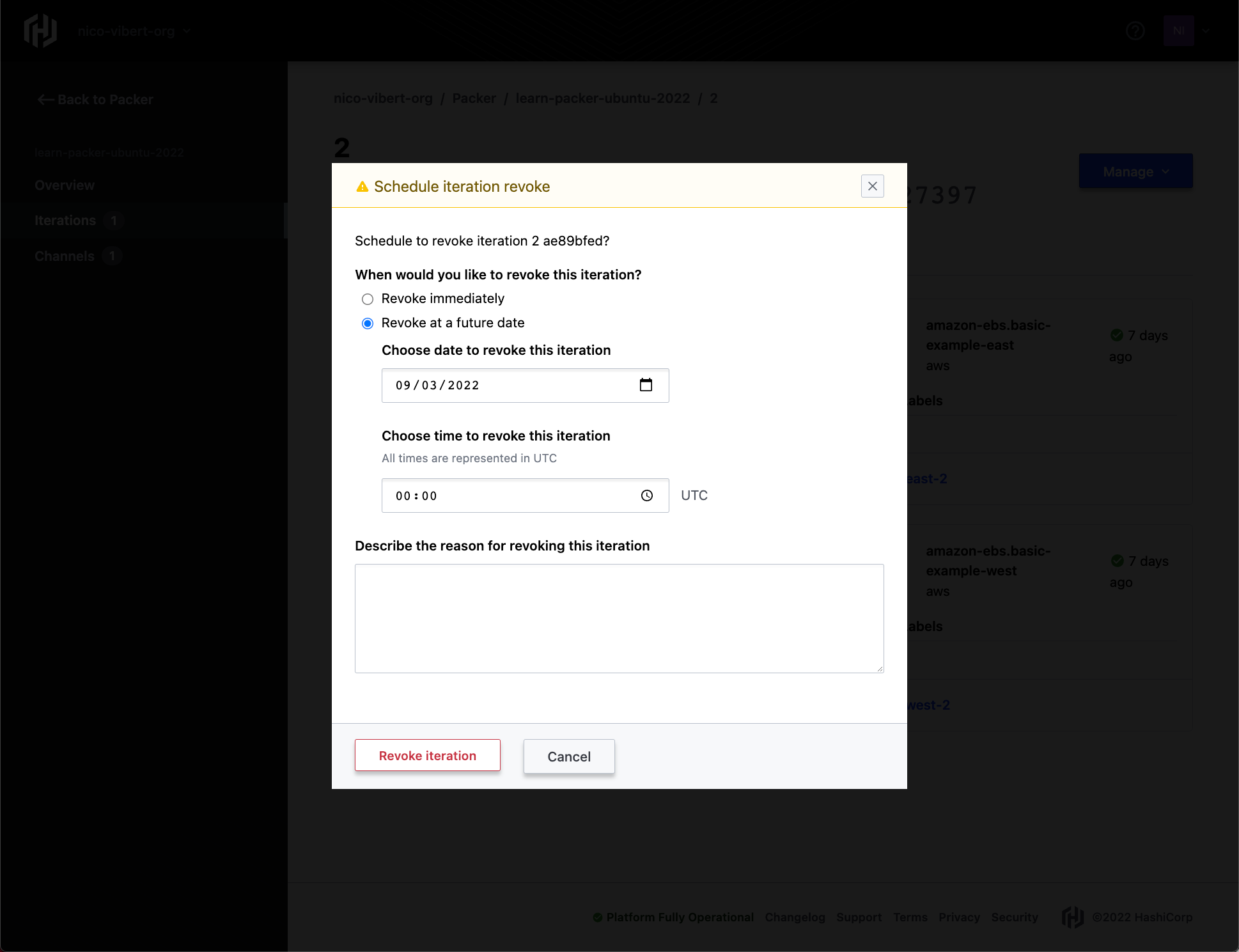Image resolution: width=1239 pixels, height=952 pixels.
Task: Close the Schedule iteration revoke dialog
Action: (x=872, y=186)
